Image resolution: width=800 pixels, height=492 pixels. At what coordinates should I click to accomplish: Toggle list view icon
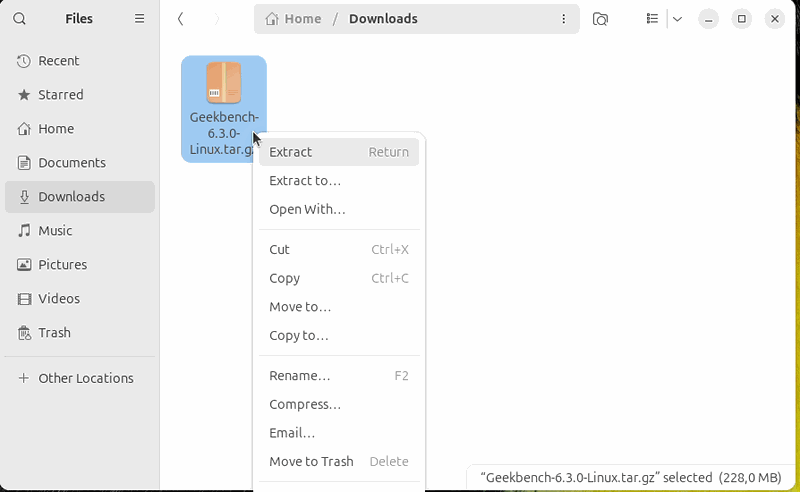[652, 19]
